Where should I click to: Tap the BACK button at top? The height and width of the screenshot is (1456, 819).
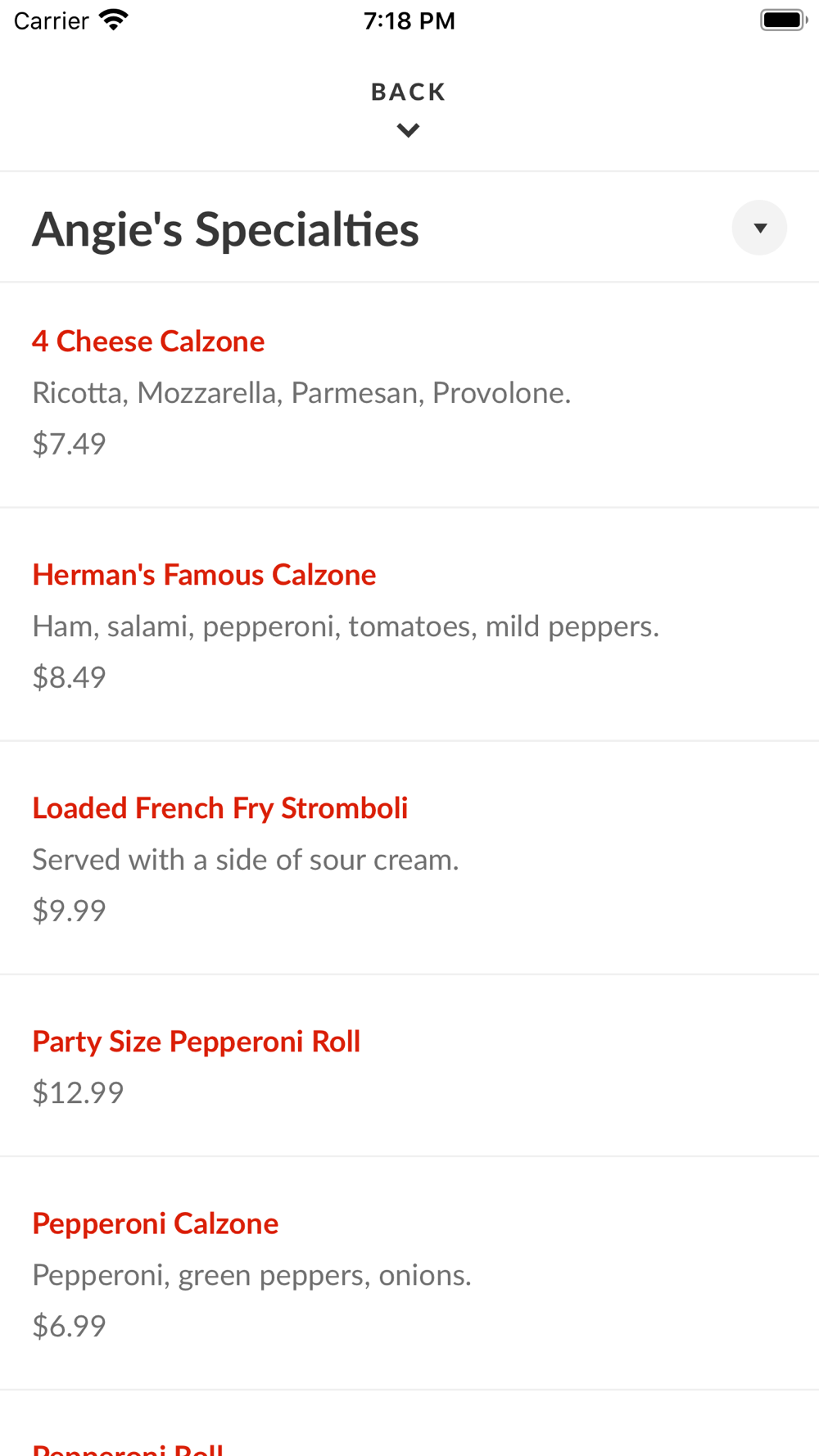coord(408,92)
